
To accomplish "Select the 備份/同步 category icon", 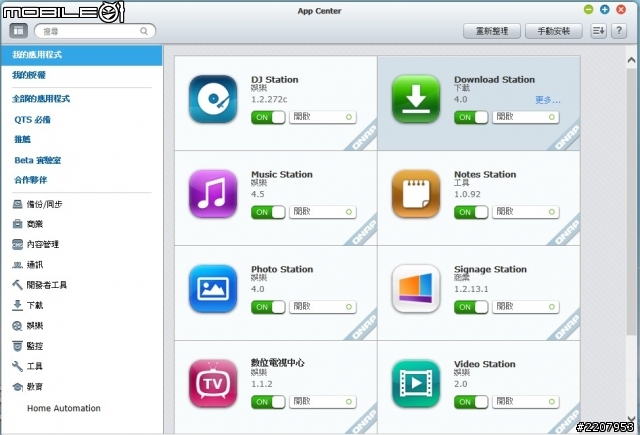I will (17, 204).
